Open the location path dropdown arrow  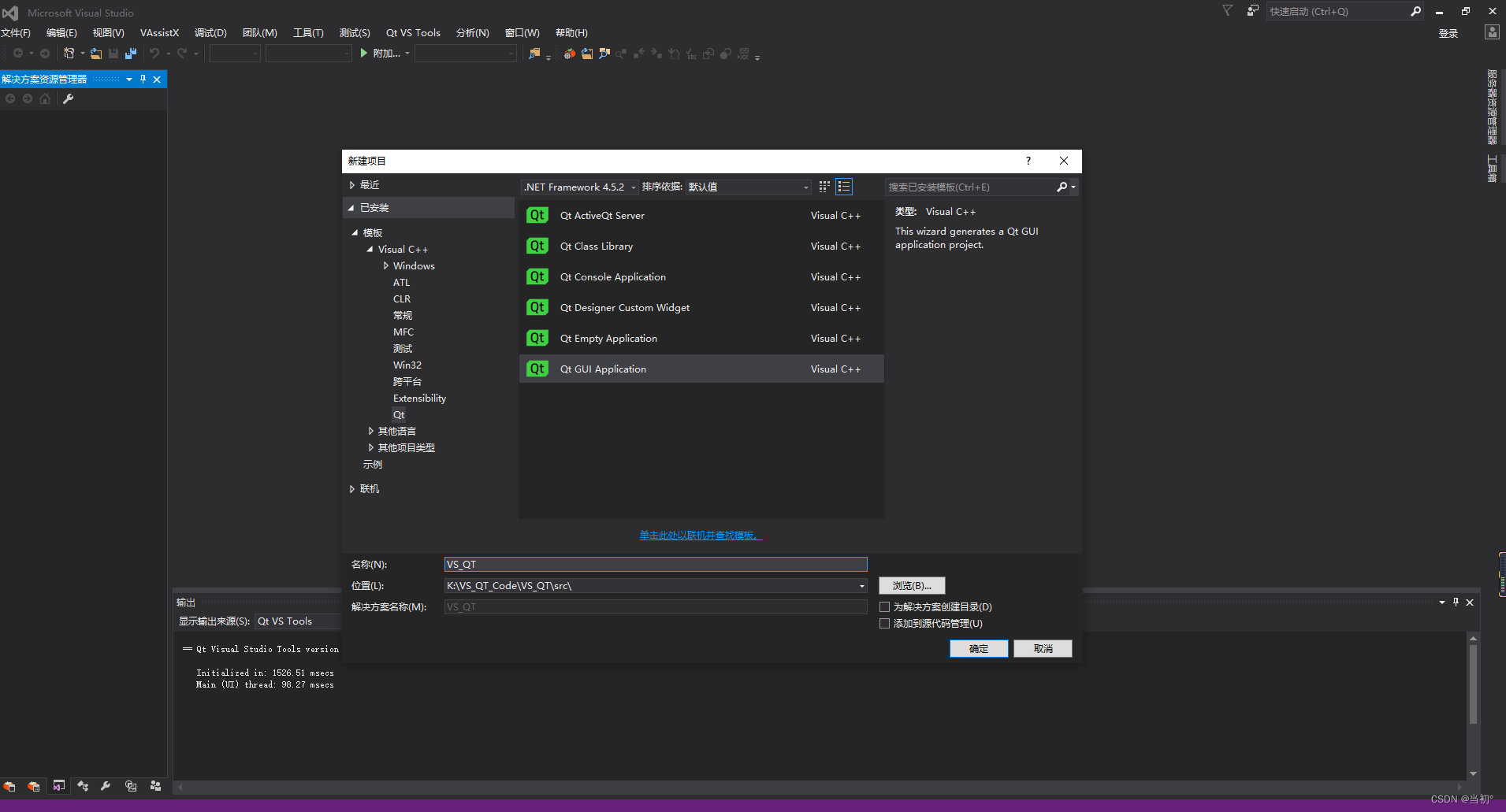[861, 586]
